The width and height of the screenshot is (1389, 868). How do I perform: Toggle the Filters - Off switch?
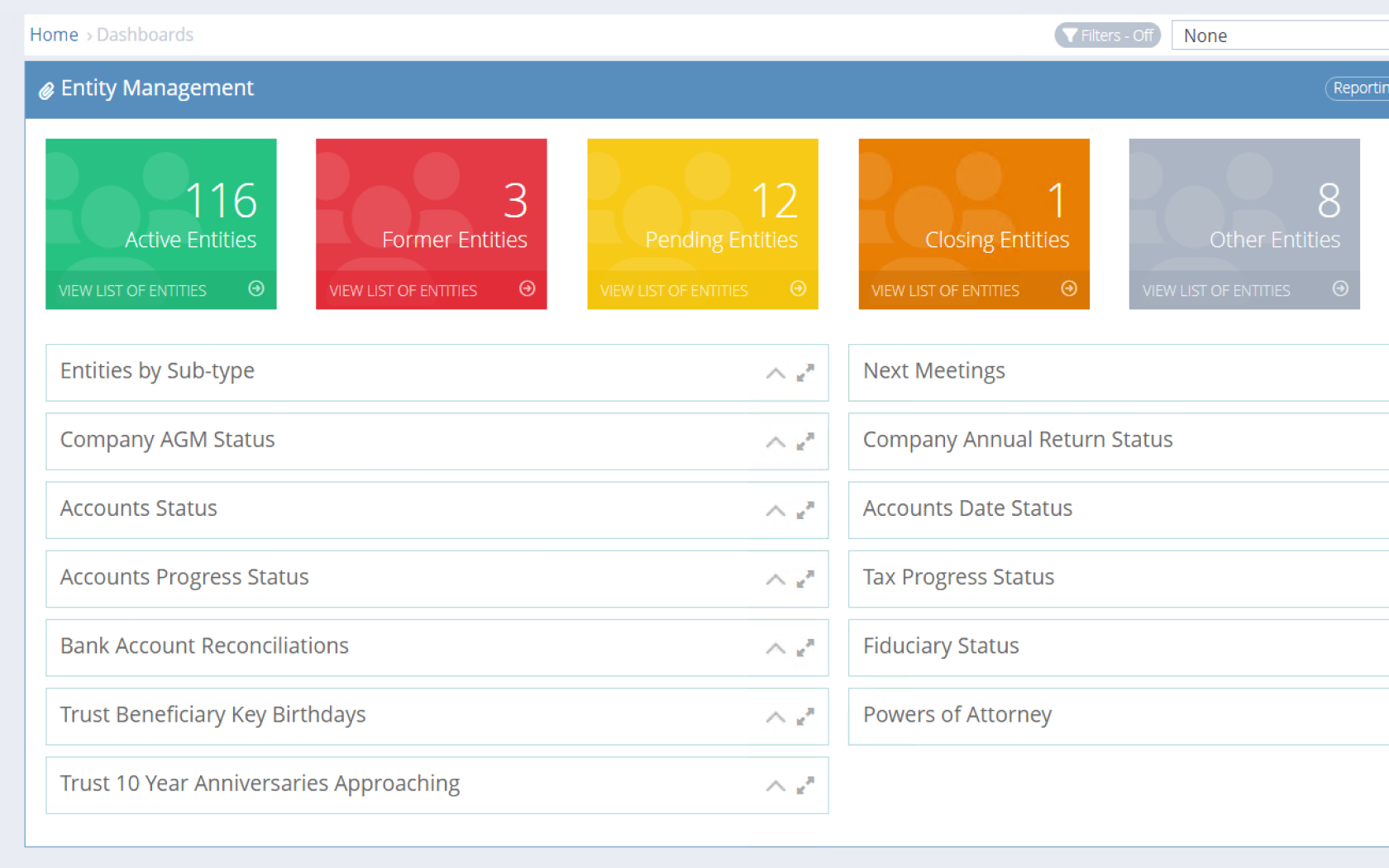1107,36
